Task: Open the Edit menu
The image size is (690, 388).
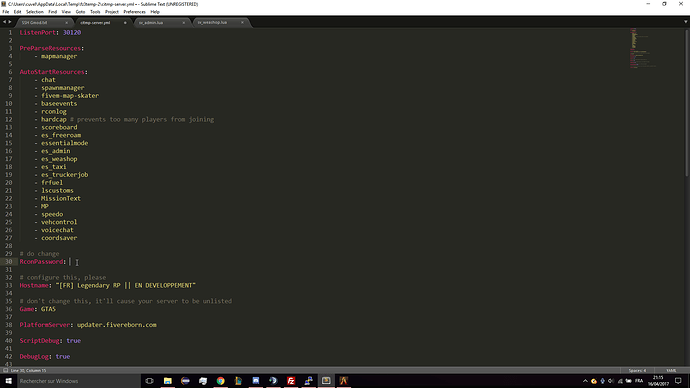Action: pyautogui.click(x=18, y=12)
